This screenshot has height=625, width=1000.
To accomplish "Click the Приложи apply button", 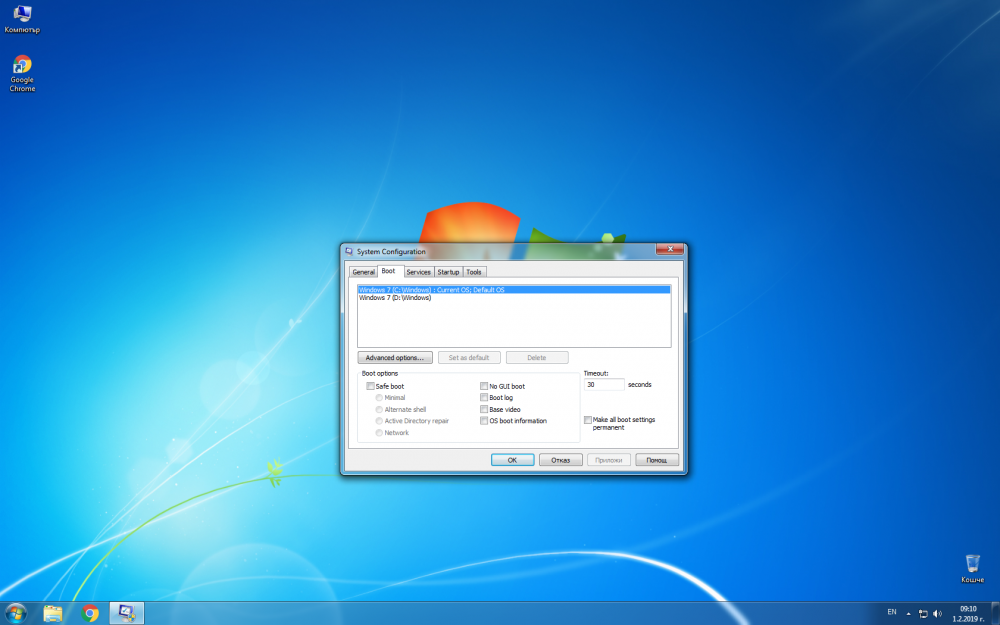I will click(609, 460).
